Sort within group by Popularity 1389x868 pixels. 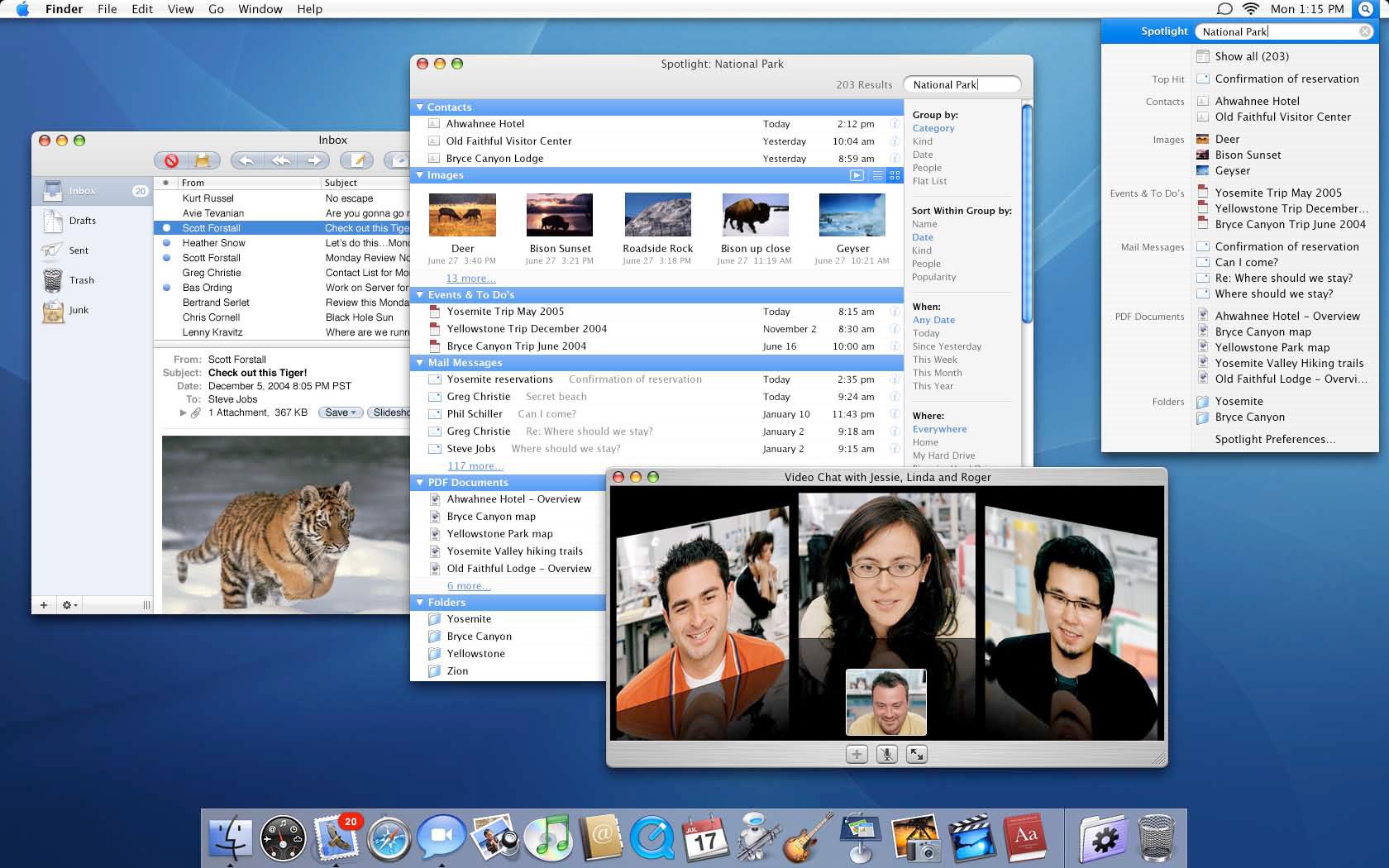tap(933, 277)
